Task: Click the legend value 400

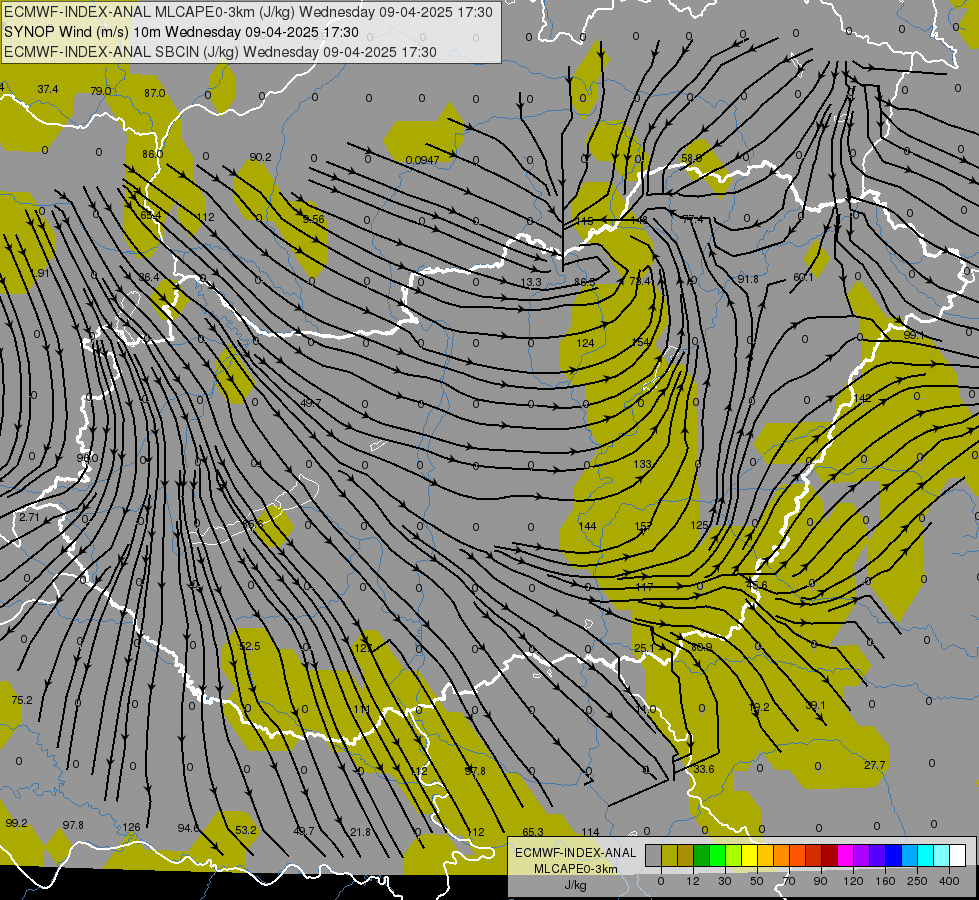Action: [949, 881]
